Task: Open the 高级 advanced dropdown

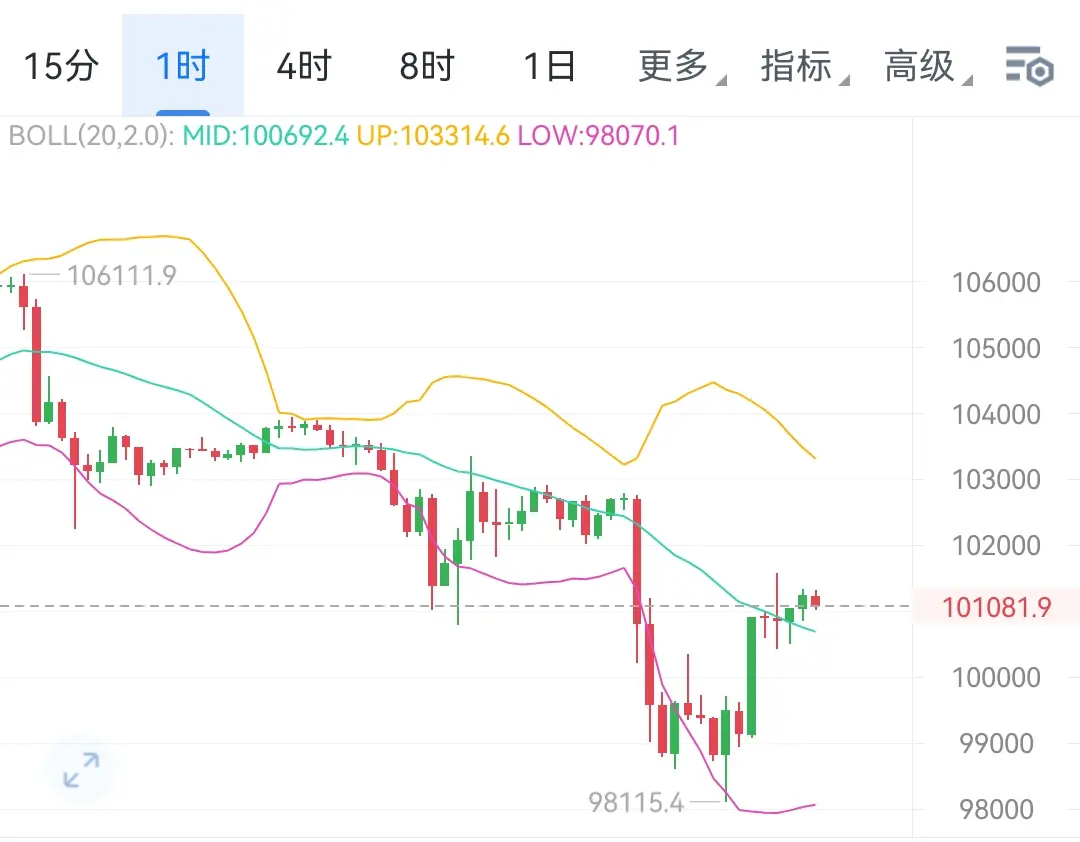Action: click(x=928, y=66)
